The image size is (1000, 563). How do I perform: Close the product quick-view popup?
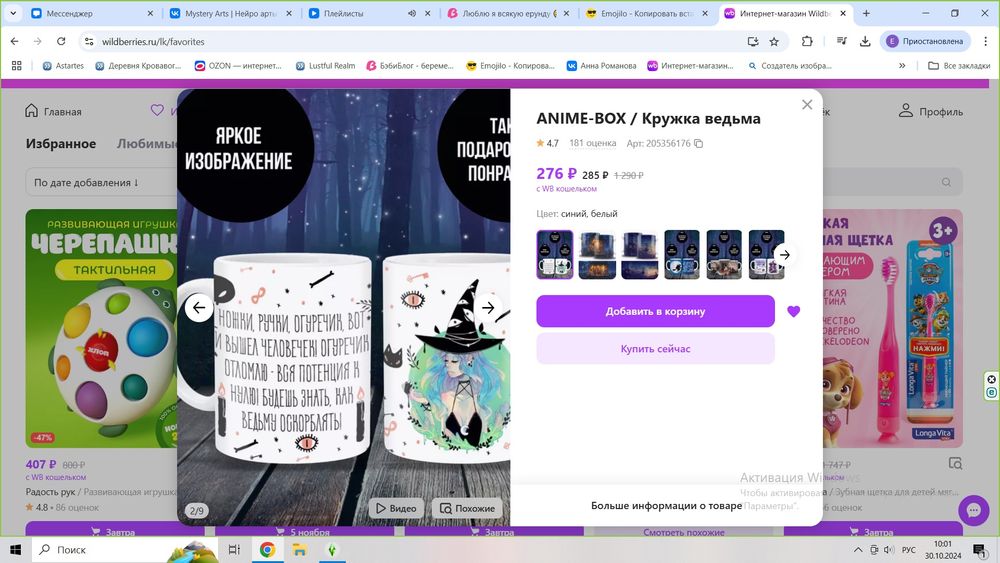coord(807,105)
